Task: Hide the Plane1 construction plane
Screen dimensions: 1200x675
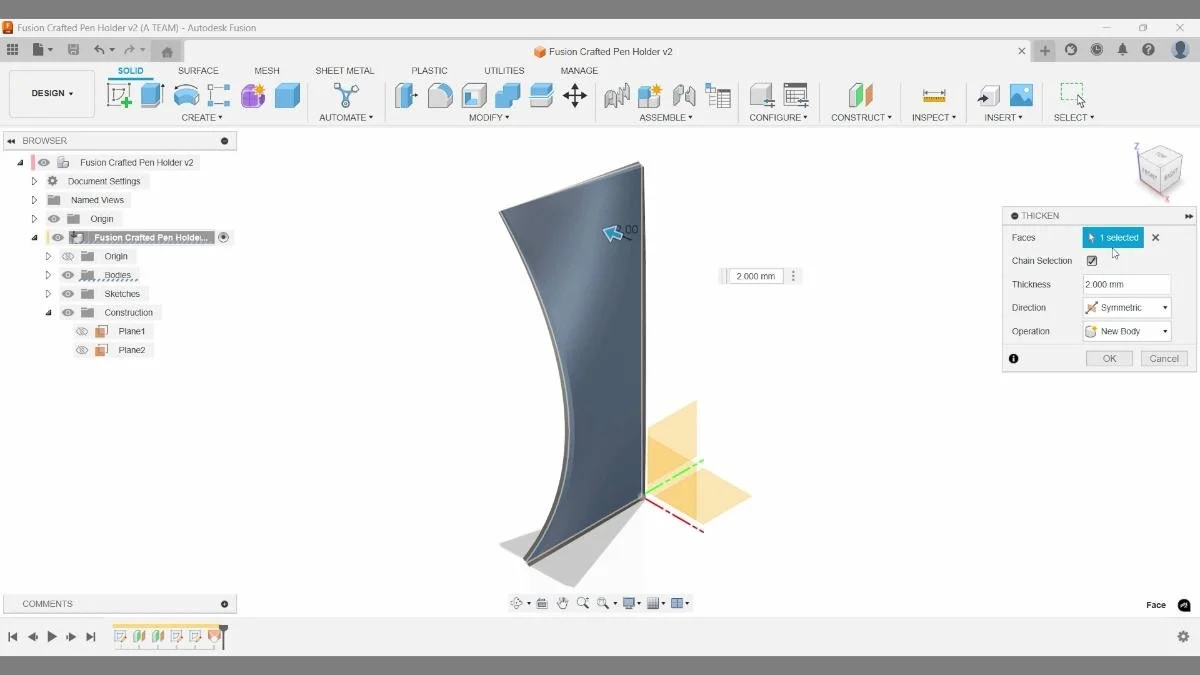Action: click(82, 330)
